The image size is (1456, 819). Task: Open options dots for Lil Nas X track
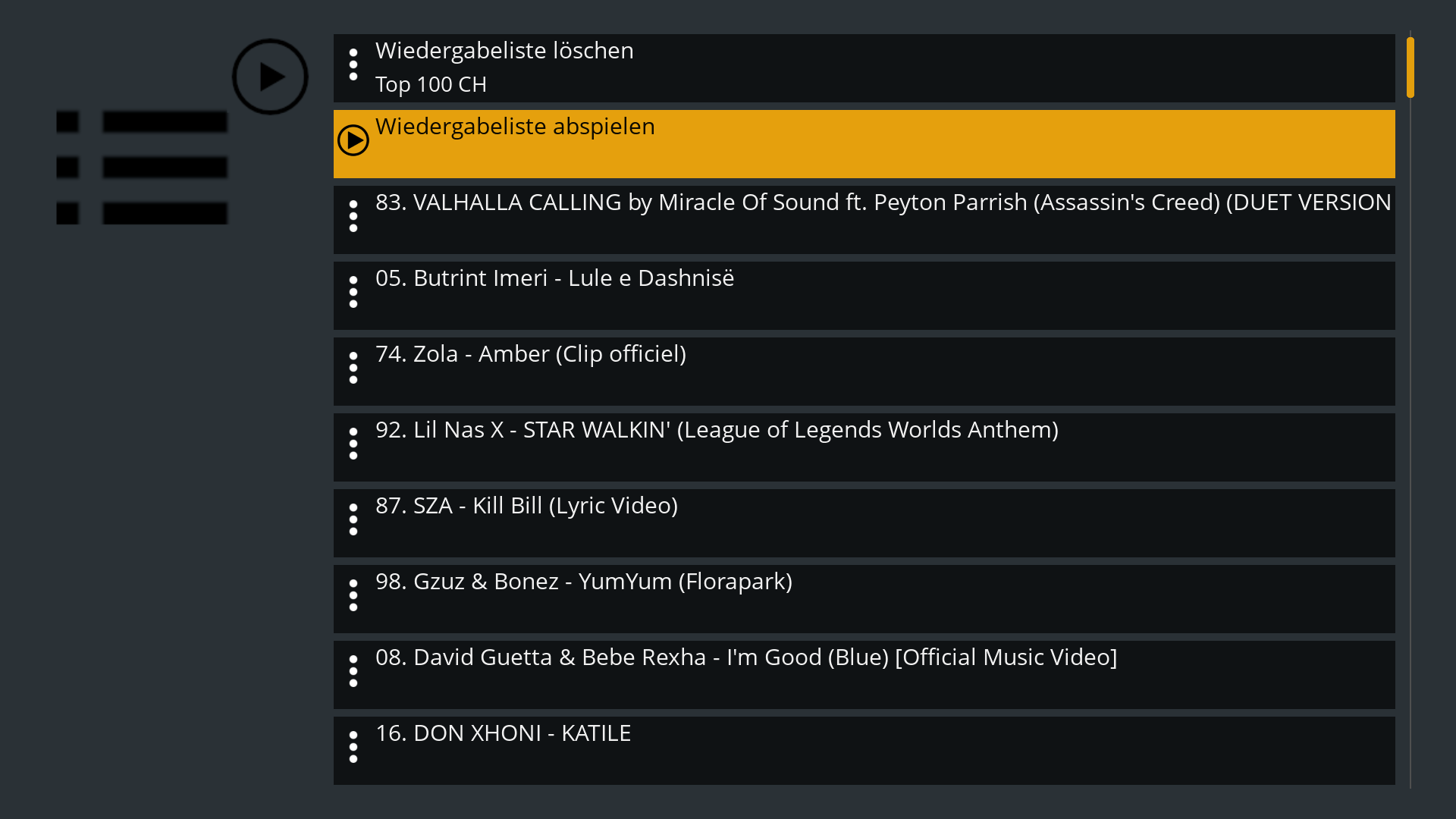353,444
